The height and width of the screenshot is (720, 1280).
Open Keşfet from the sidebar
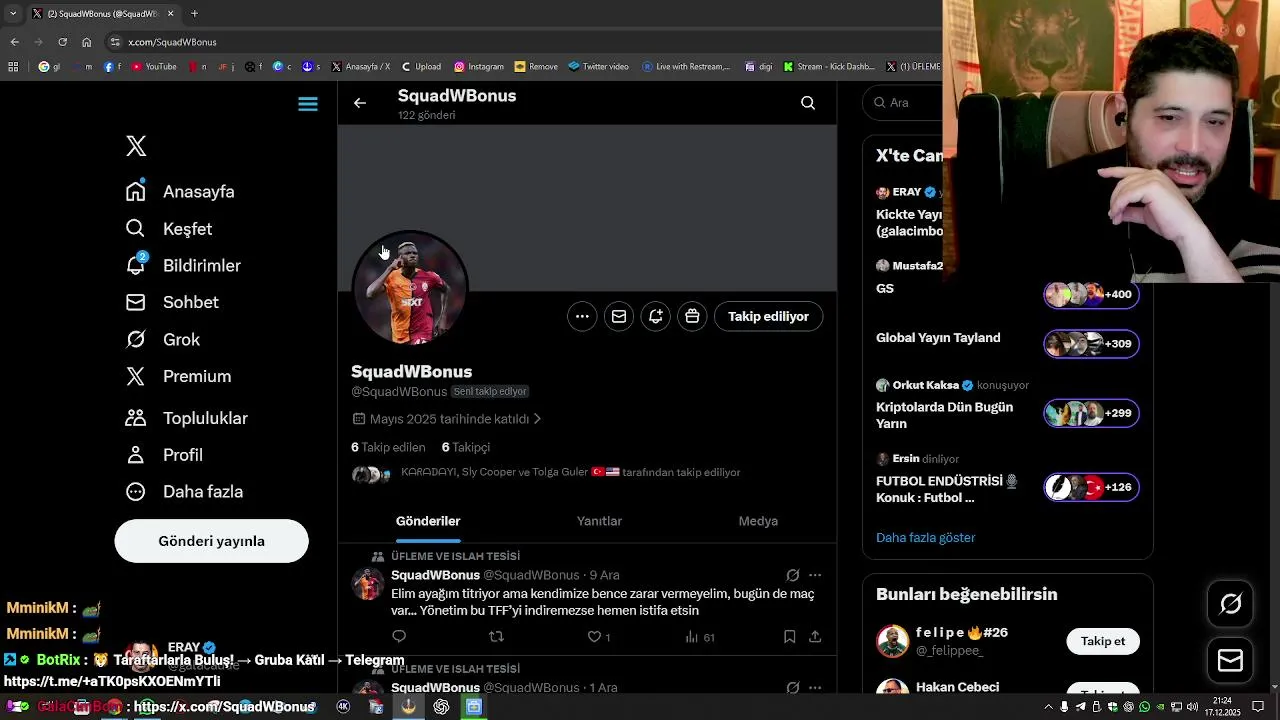169,228
